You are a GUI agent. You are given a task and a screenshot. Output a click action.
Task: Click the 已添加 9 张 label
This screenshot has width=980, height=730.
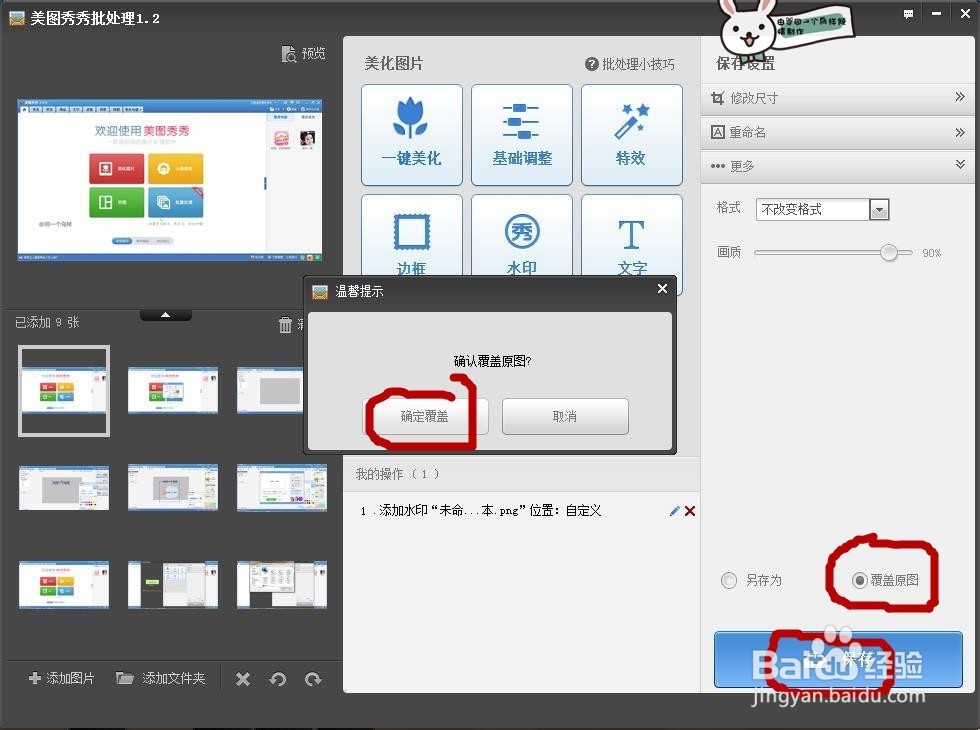pos(48,322)
